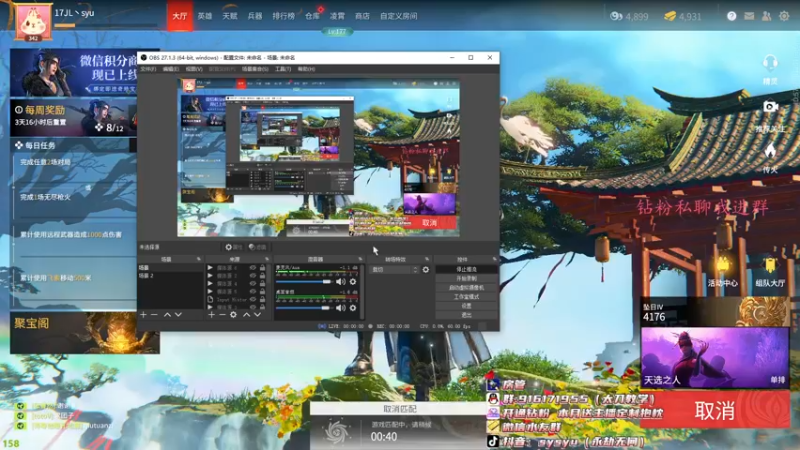The width and height of the screenshot is (800, 450).
Task: Mute the 麦克风/Aux channel speaker icon
Action: (x=341, y=282)
